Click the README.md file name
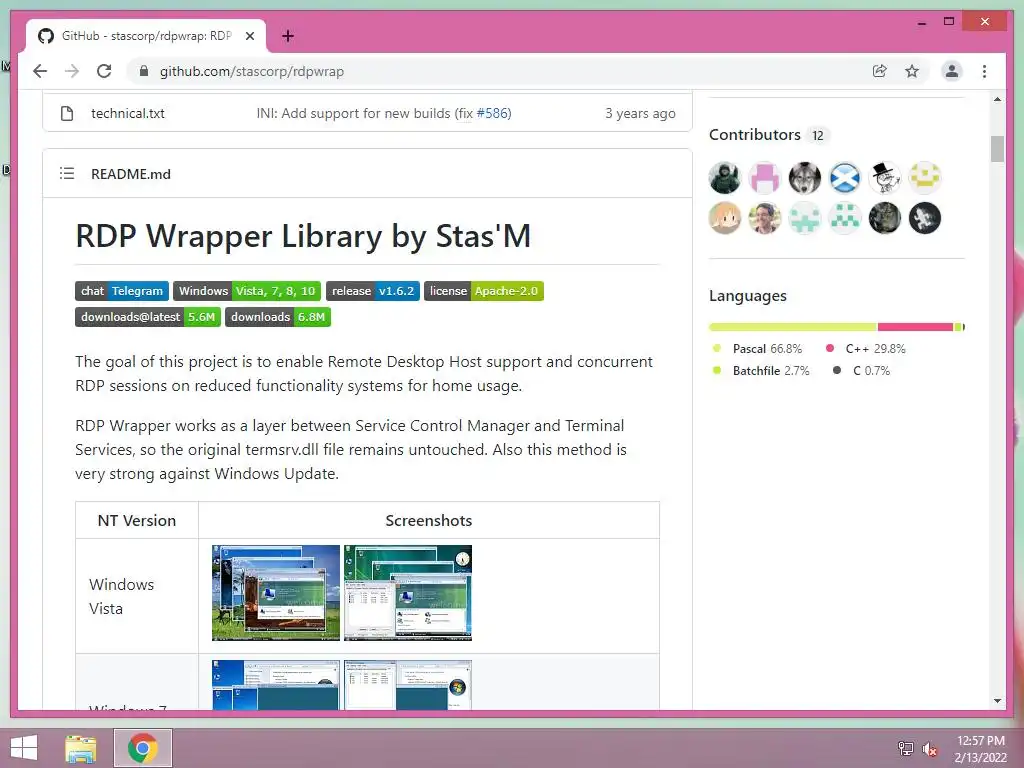Image resolution: width=1024 pixels, height=768 pixels. pos(131,174)
